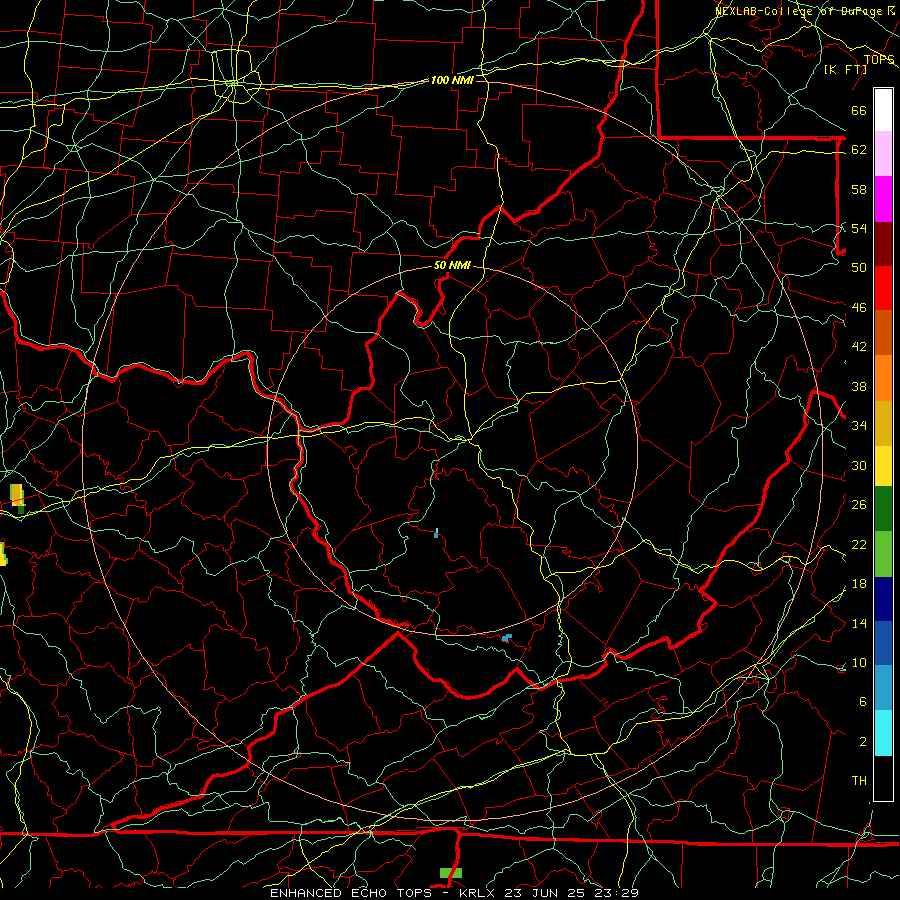Click the 'TOPS' legend heading

pyautogui.click(x=879, y=60)
